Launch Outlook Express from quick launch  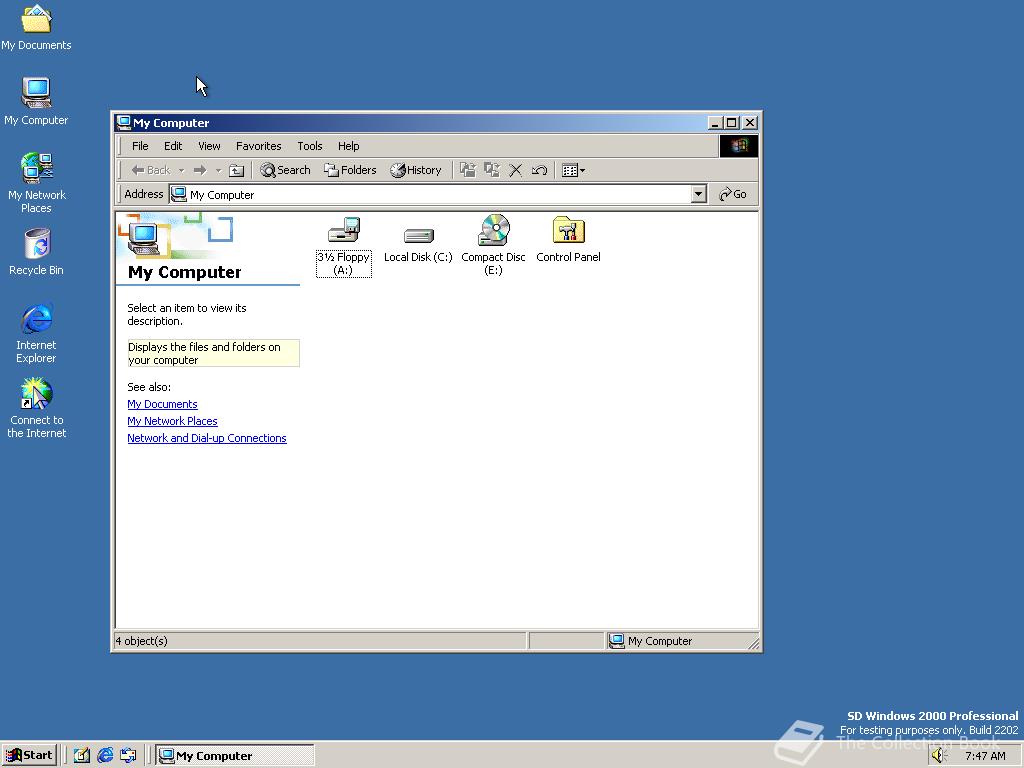coord(128,756)
